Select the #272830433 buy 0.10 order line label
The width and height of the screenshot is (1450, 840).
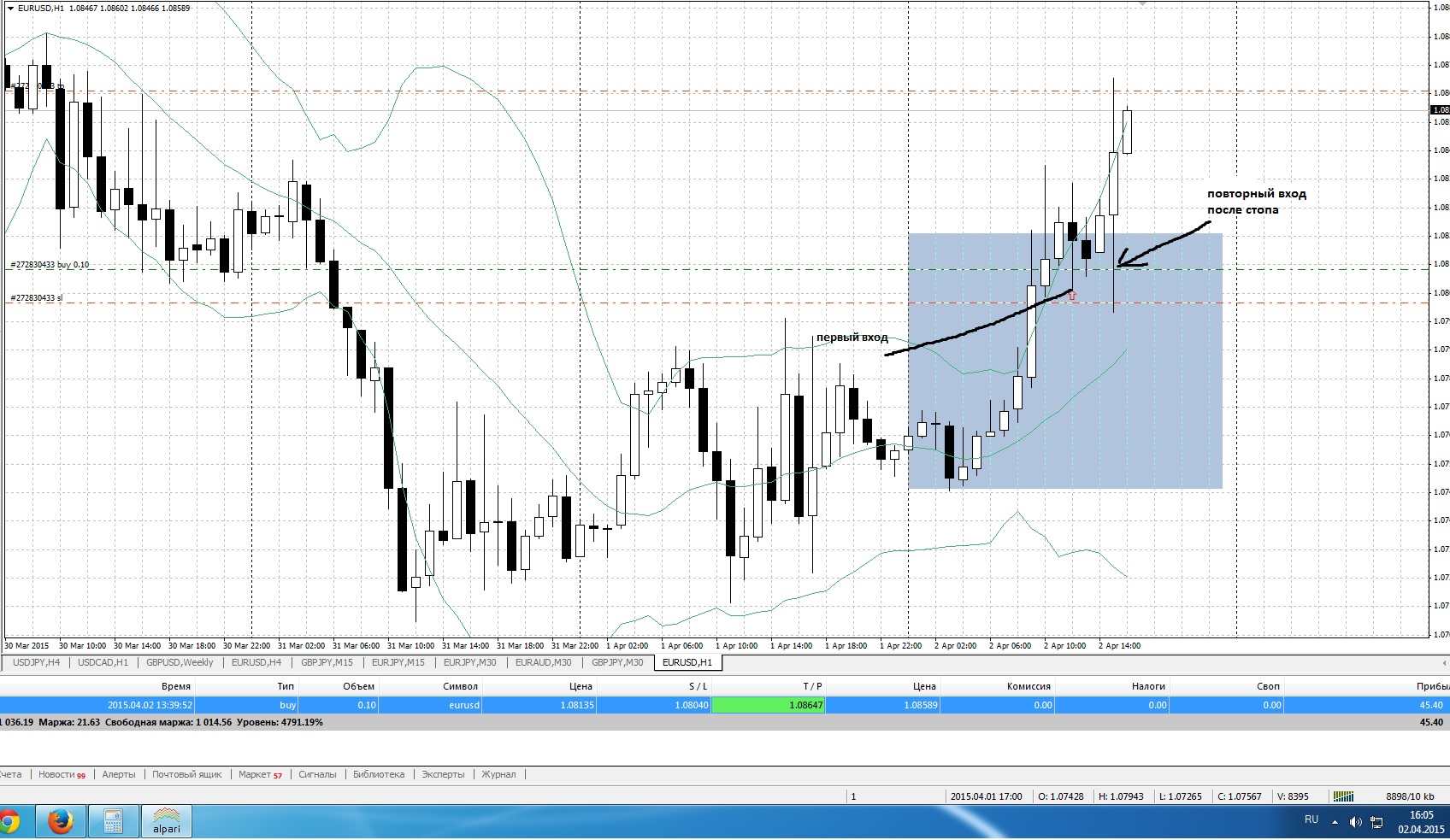(50, 265)
